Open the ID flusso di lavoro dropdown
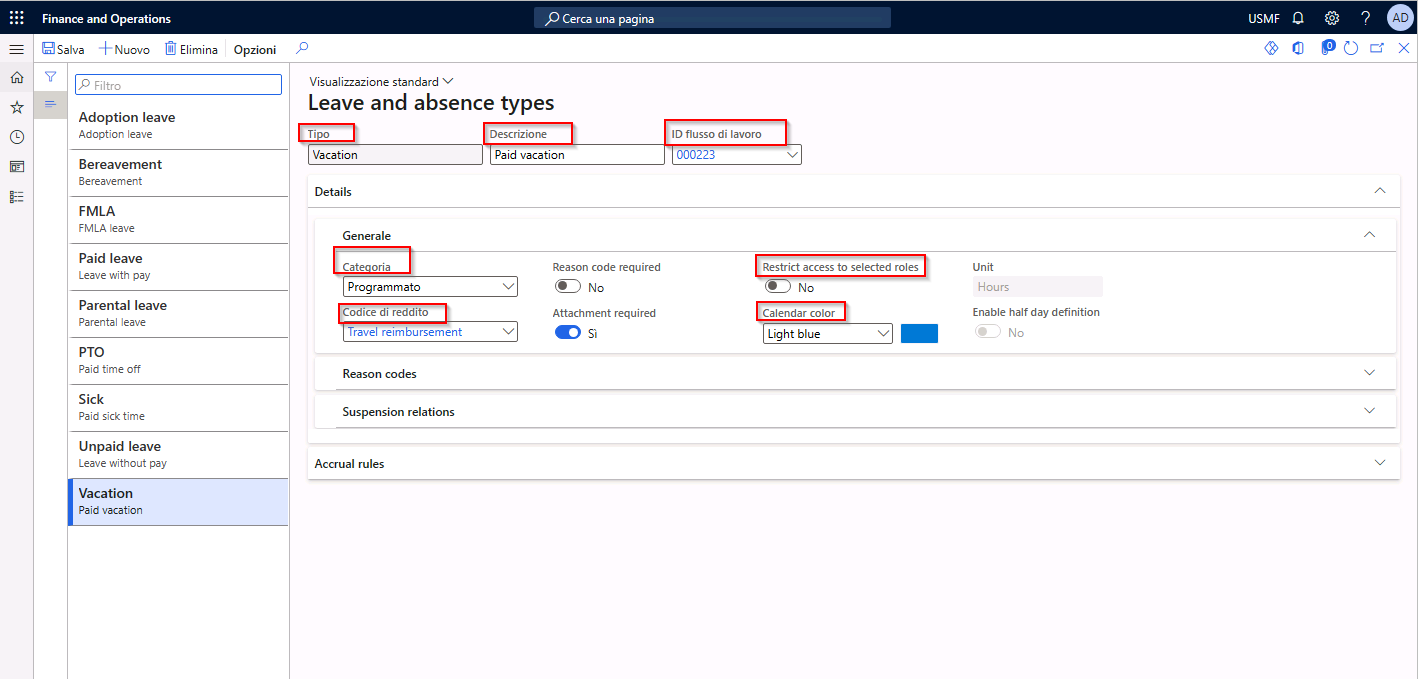The image size is (1418, 679). click(x=792, y=155)
